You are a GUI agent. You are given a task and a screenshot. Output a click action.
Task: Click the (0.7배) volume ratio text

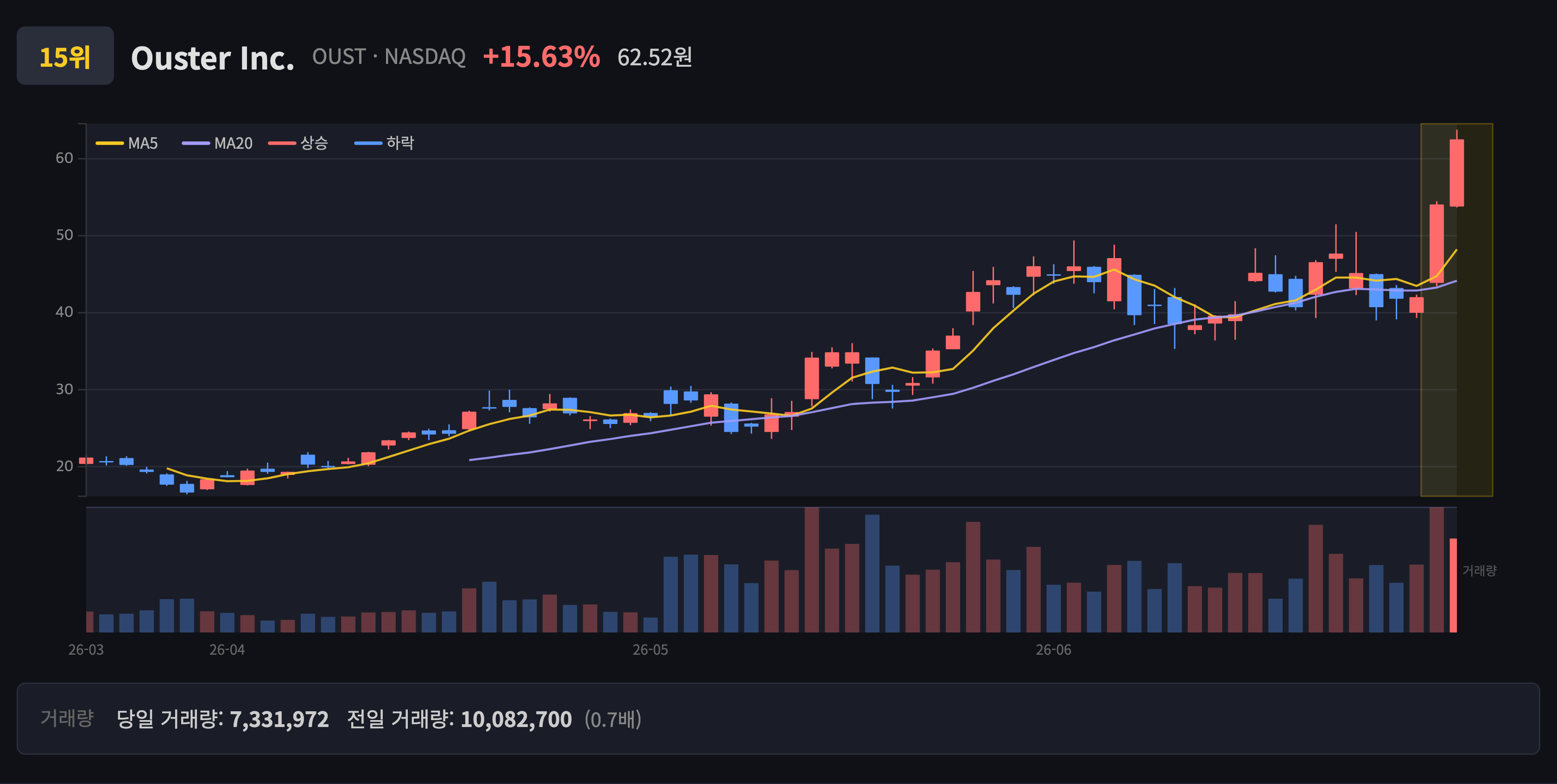(x=613, y=719)
